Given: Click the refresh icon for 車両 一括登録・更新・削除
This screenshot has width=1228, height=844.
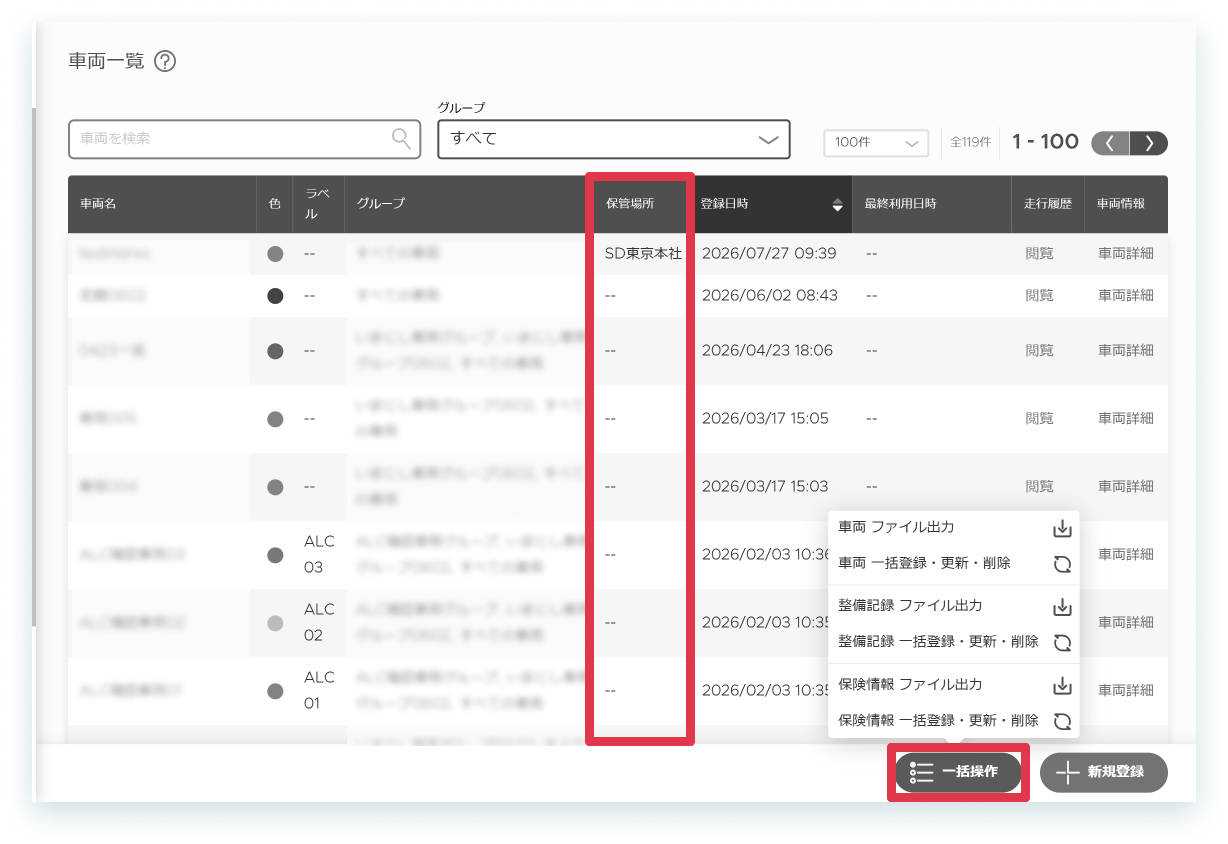Looking at the screenshot, I should pos(1062,564).
